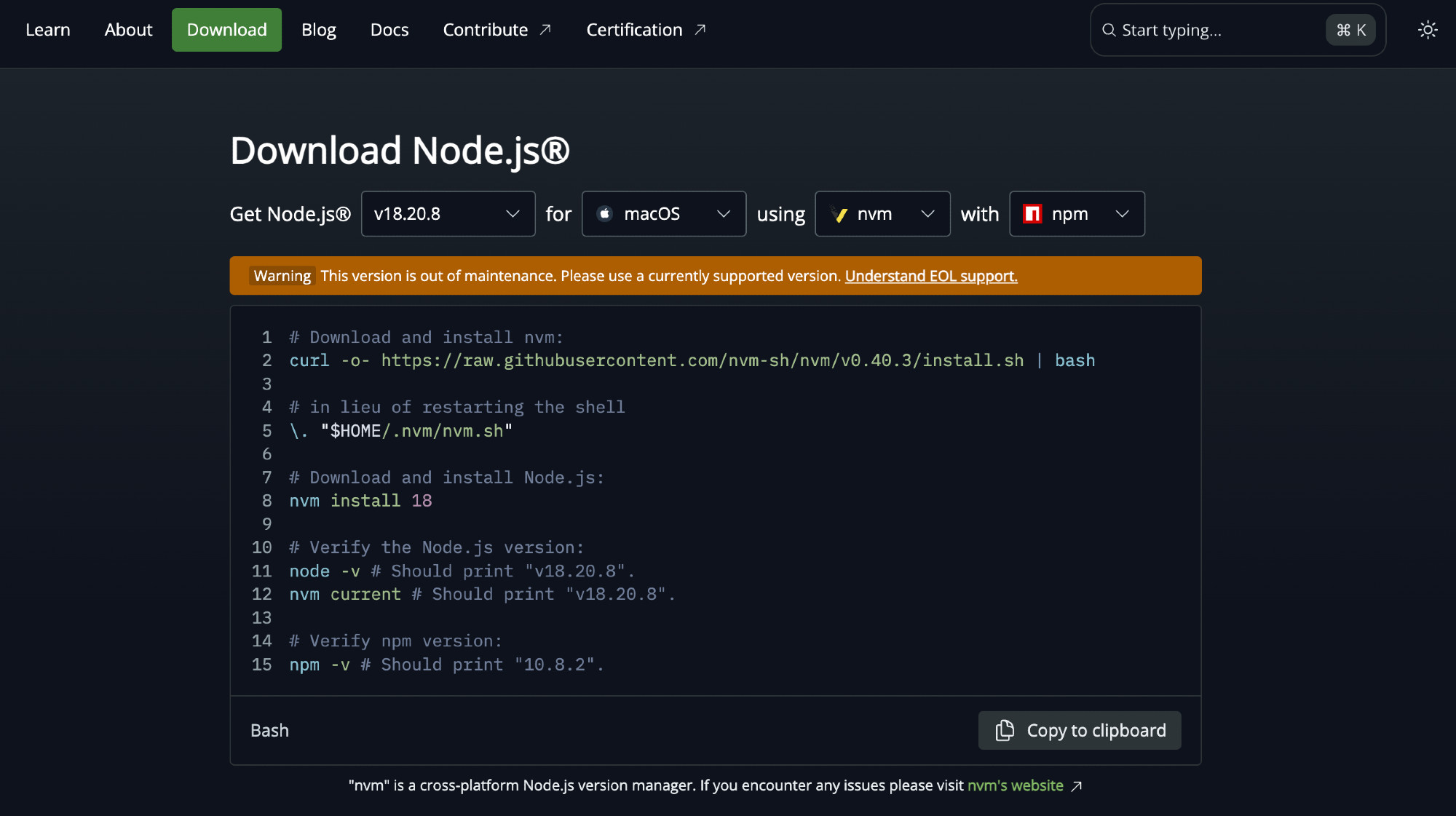Click the Copy to clipboard button
This screenshot has width=1456, height=816.
click(1080, 730)
